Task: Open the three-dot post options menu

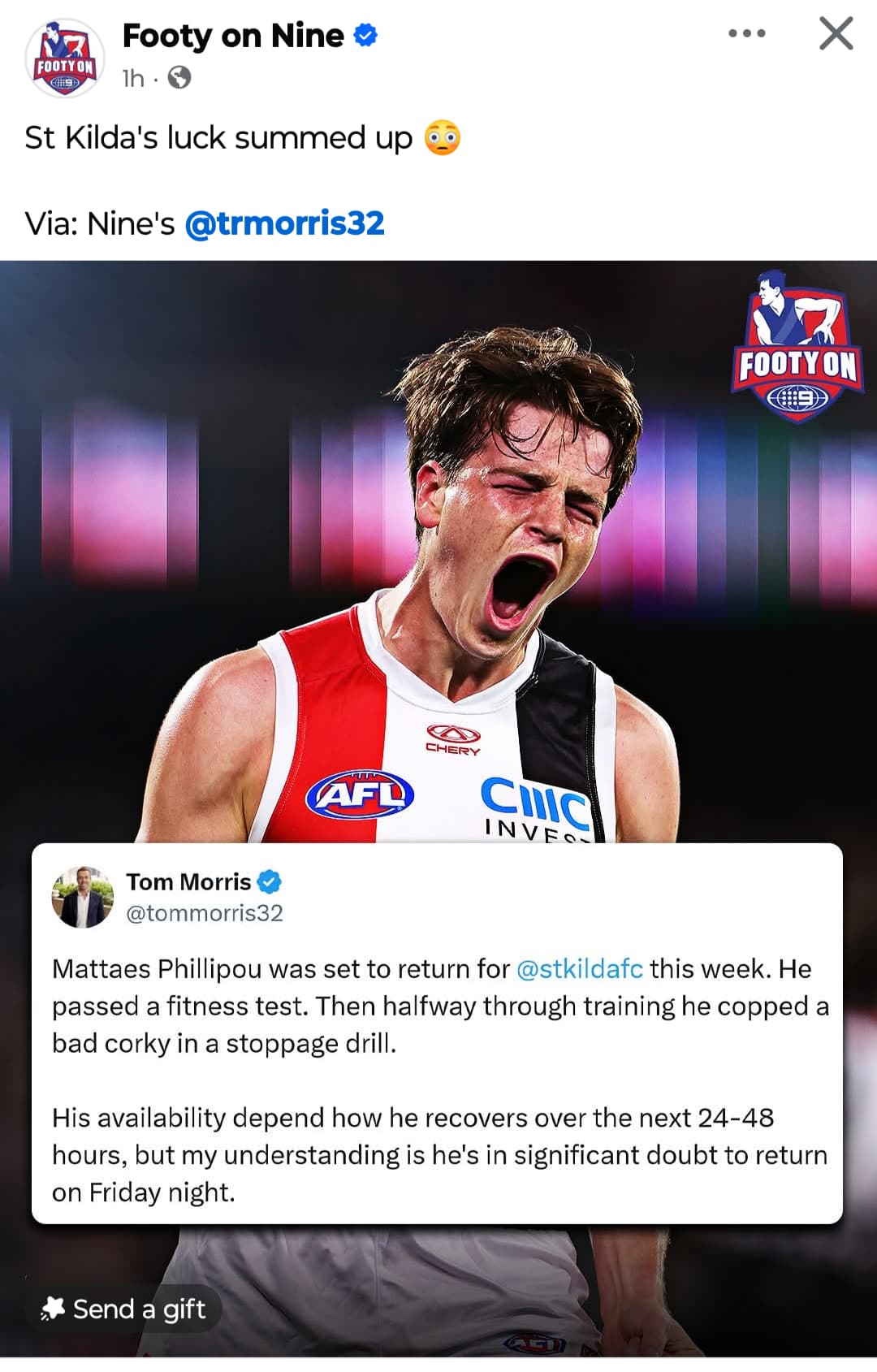Action: point(746,33)
